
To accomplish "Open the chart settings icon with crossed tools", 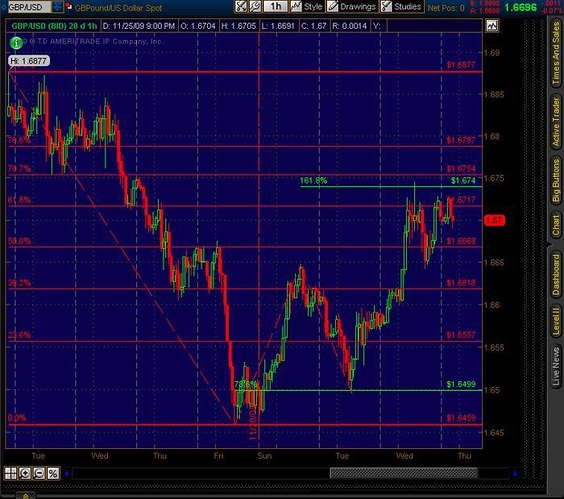I will tap(241, 6).
